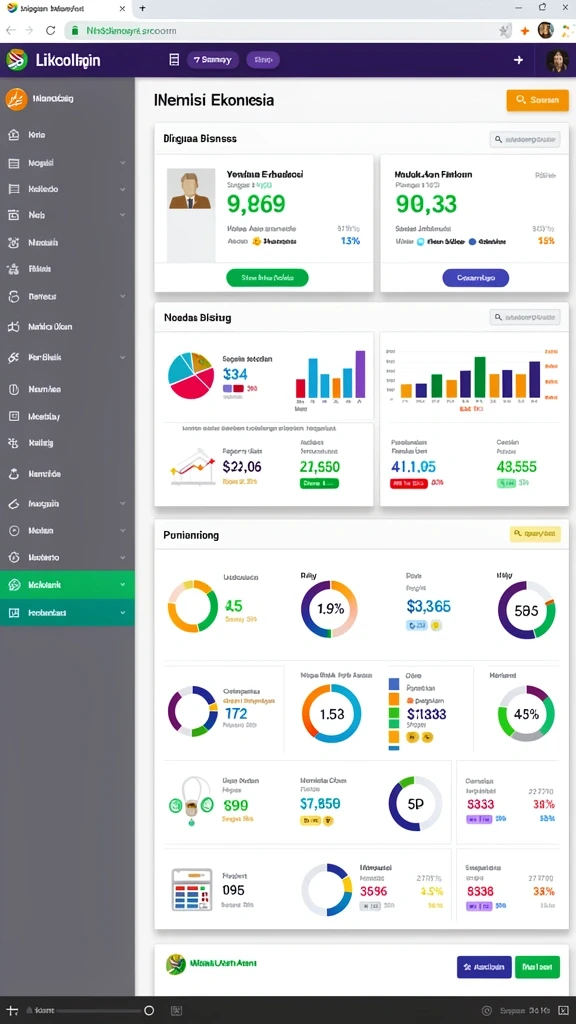Image resolution: width=576 pixels, height=1024 pixels.
Task: Click the orange circular sidebar profile icon
Action: pos(16,99)
